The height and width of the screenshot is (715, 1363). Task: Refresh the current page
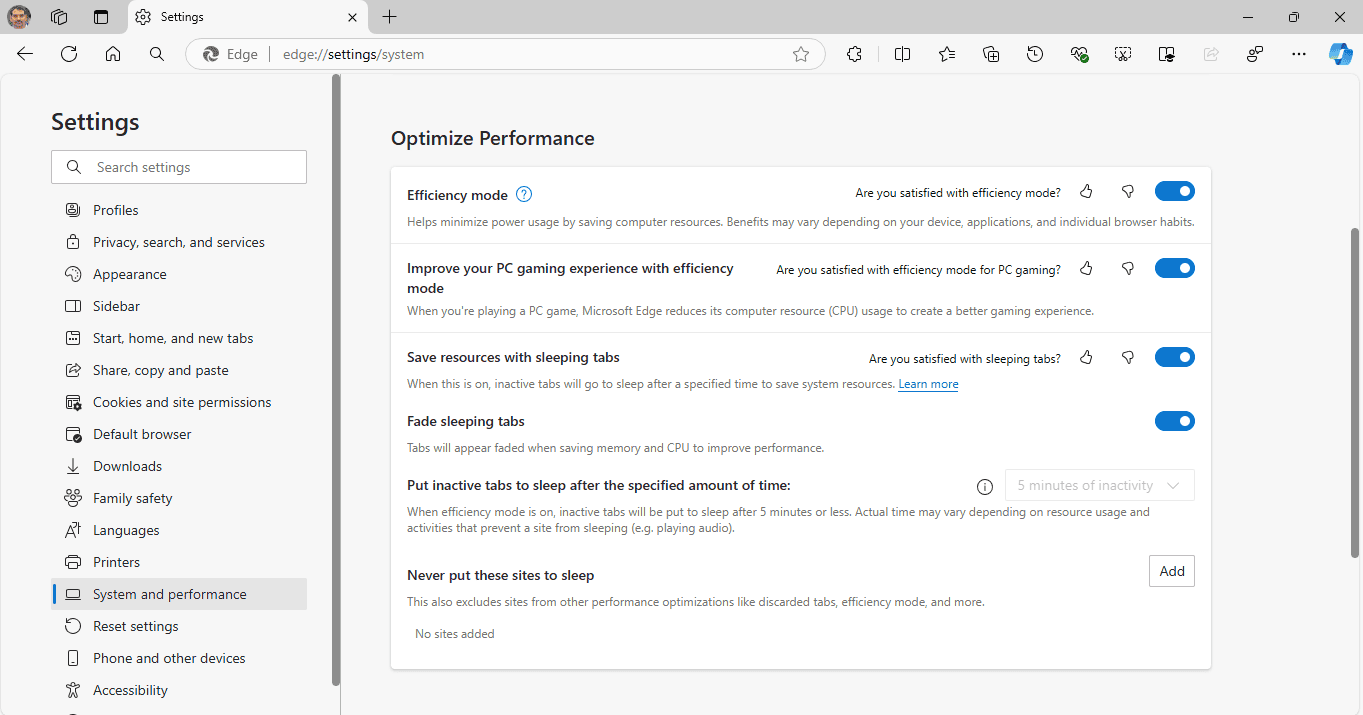[x=69, y=54]
